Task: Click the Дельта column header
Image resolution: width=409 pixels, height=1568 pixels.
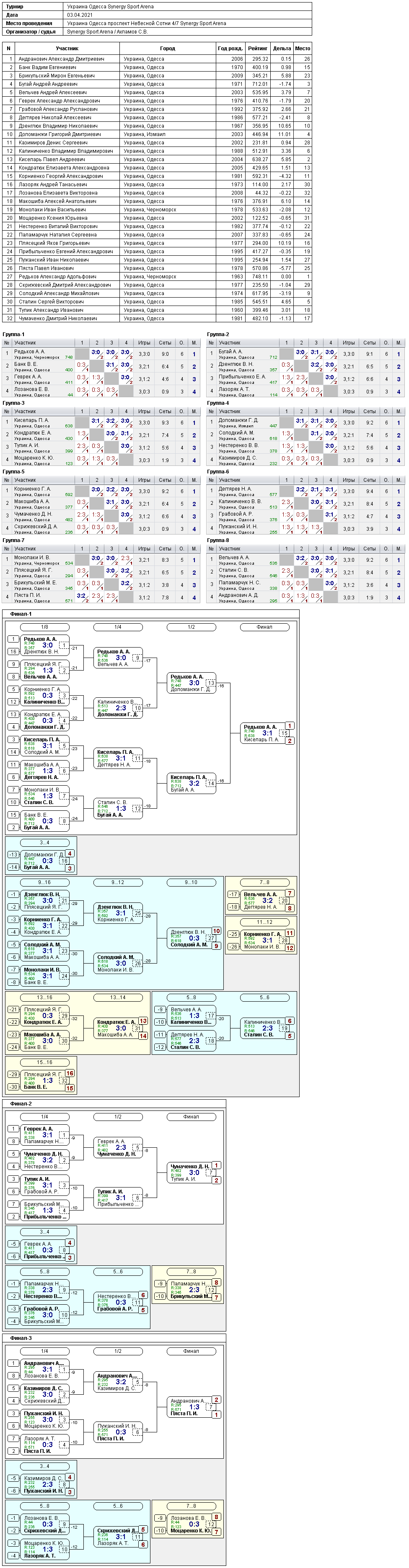Action: click(282, 48)
